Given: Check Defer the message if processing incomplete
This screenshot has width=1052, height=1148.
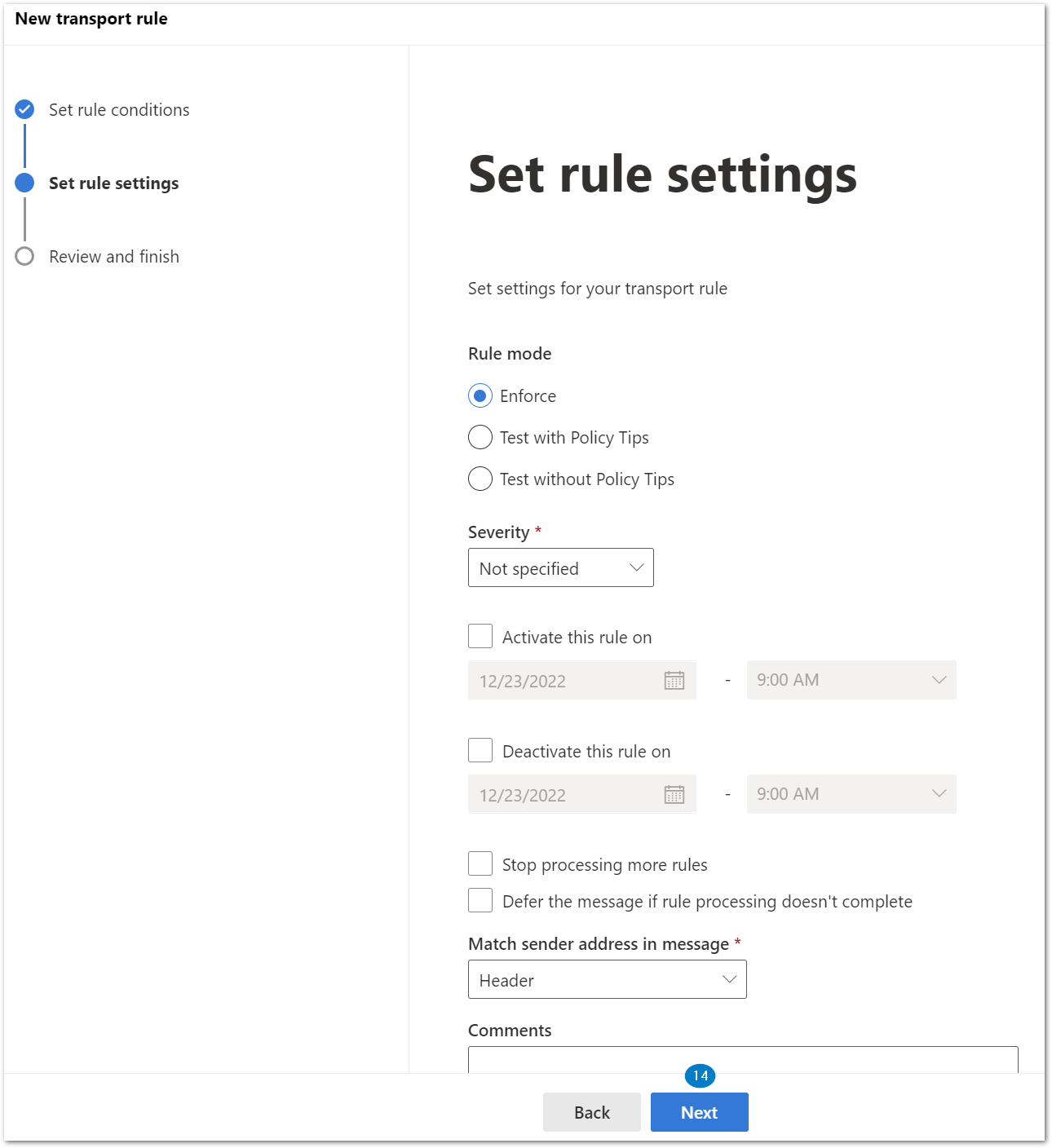Looking at the screenshot, I should (x=480, y=900).
